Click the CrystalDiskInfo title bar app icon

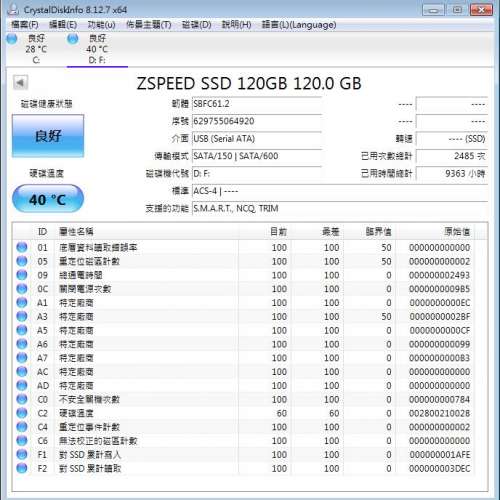tap(13, 9)
